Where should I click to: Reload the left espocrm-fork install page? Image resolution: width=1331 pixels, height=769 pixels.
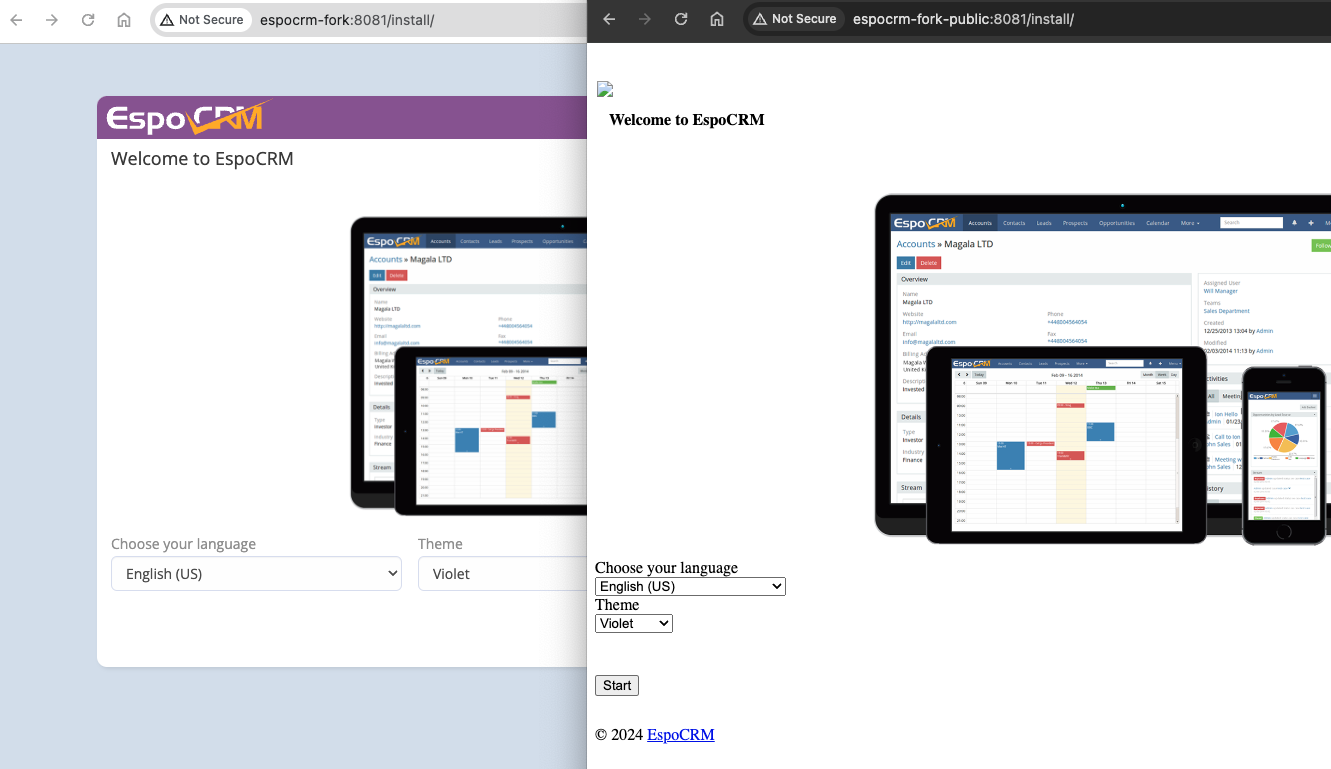(x=88, y=20)
